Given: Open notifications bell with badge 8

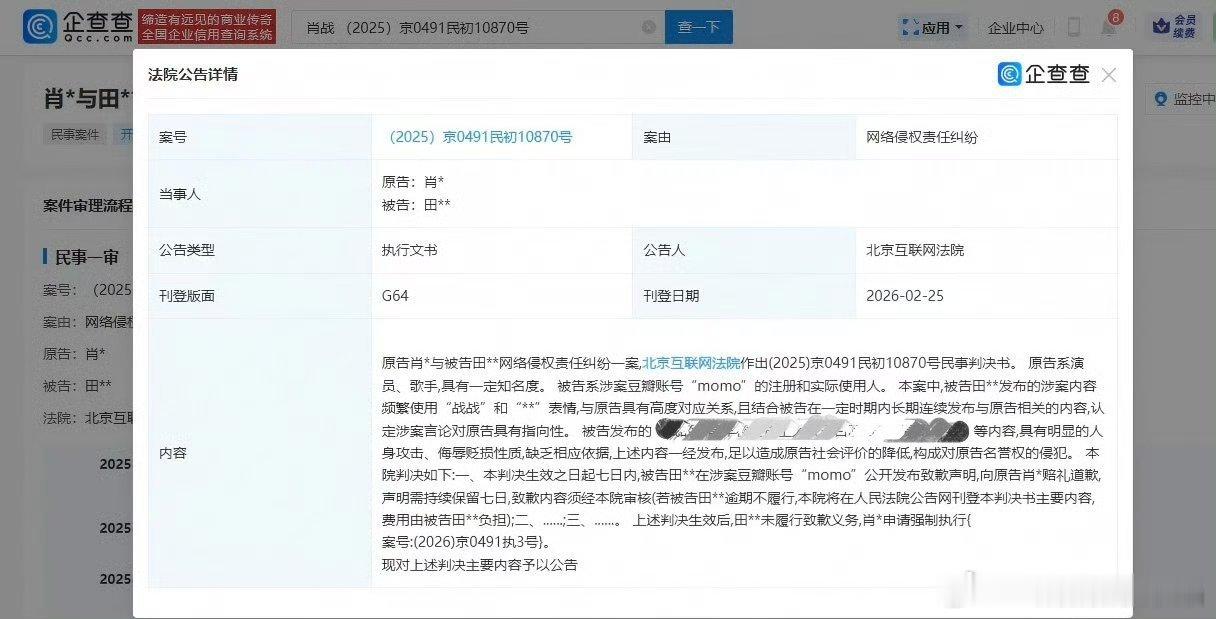Looking at the screenshot, I should pyautogui.click(x=1109, y=26).
